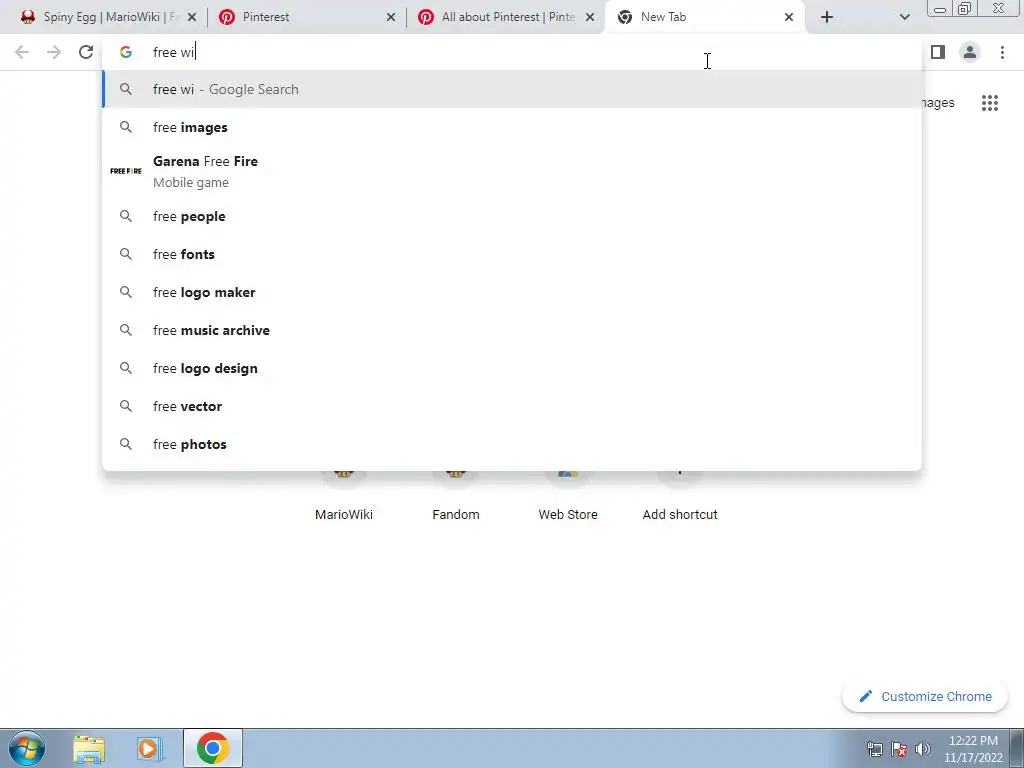
Task: Choose the 'free logo design' suggestion
Action: coord(512,368)
